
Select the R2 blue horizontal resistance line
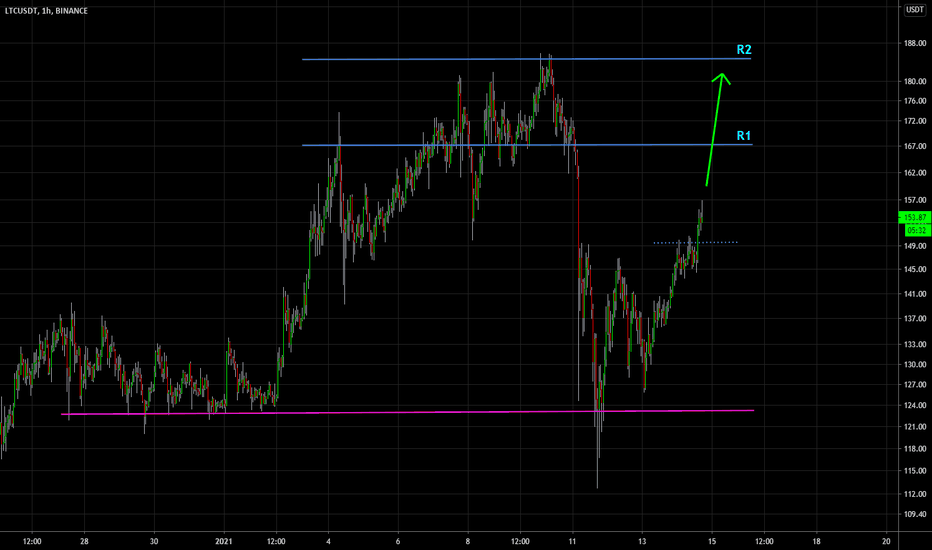(x=526, y=59)
